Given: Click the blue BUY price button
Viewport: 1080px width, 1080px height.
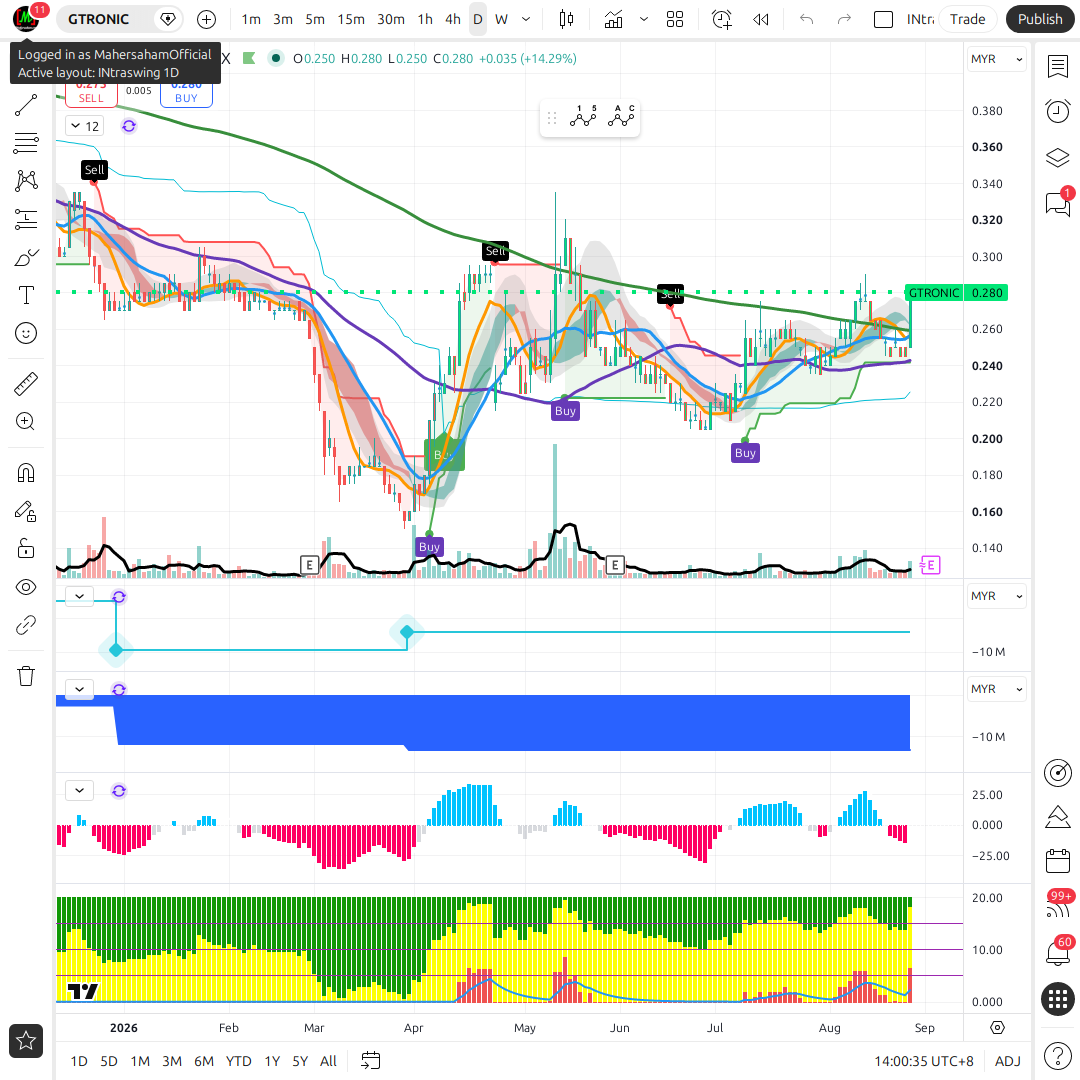Looking at the screenshot, I should point(186,95).
